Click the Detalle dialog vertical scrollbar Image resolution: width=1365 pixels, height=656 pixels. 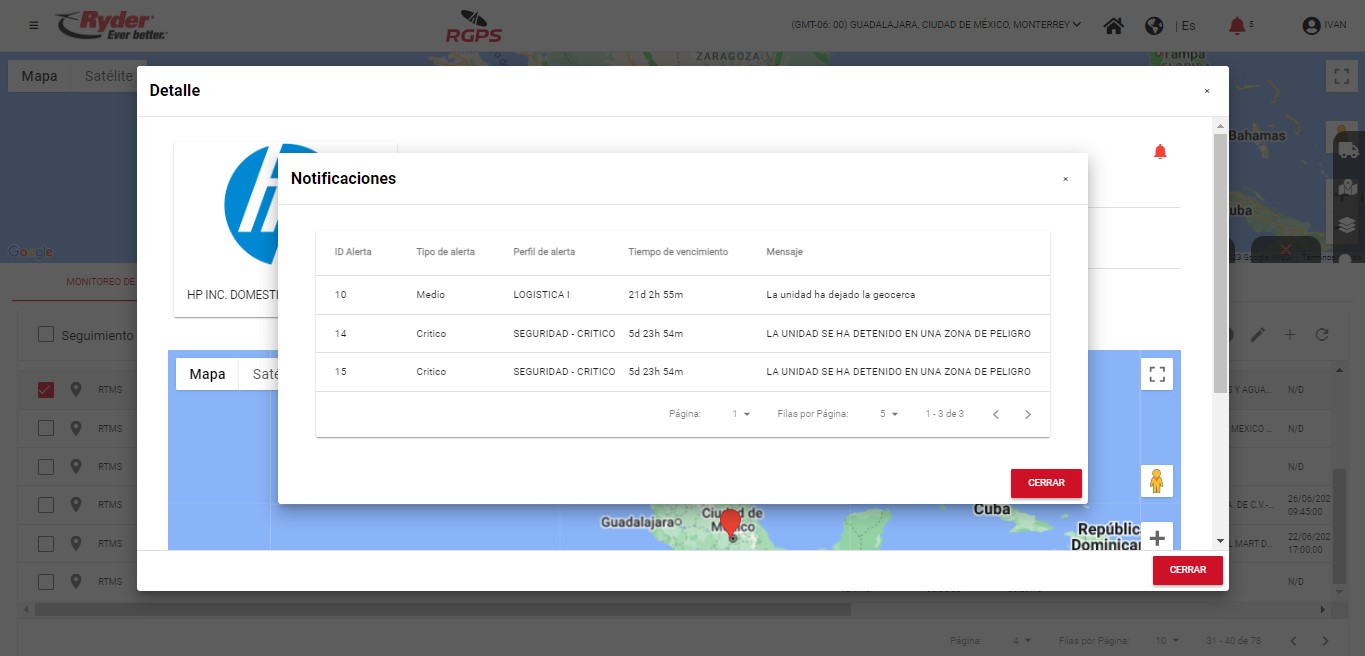tap(1219, 260)
